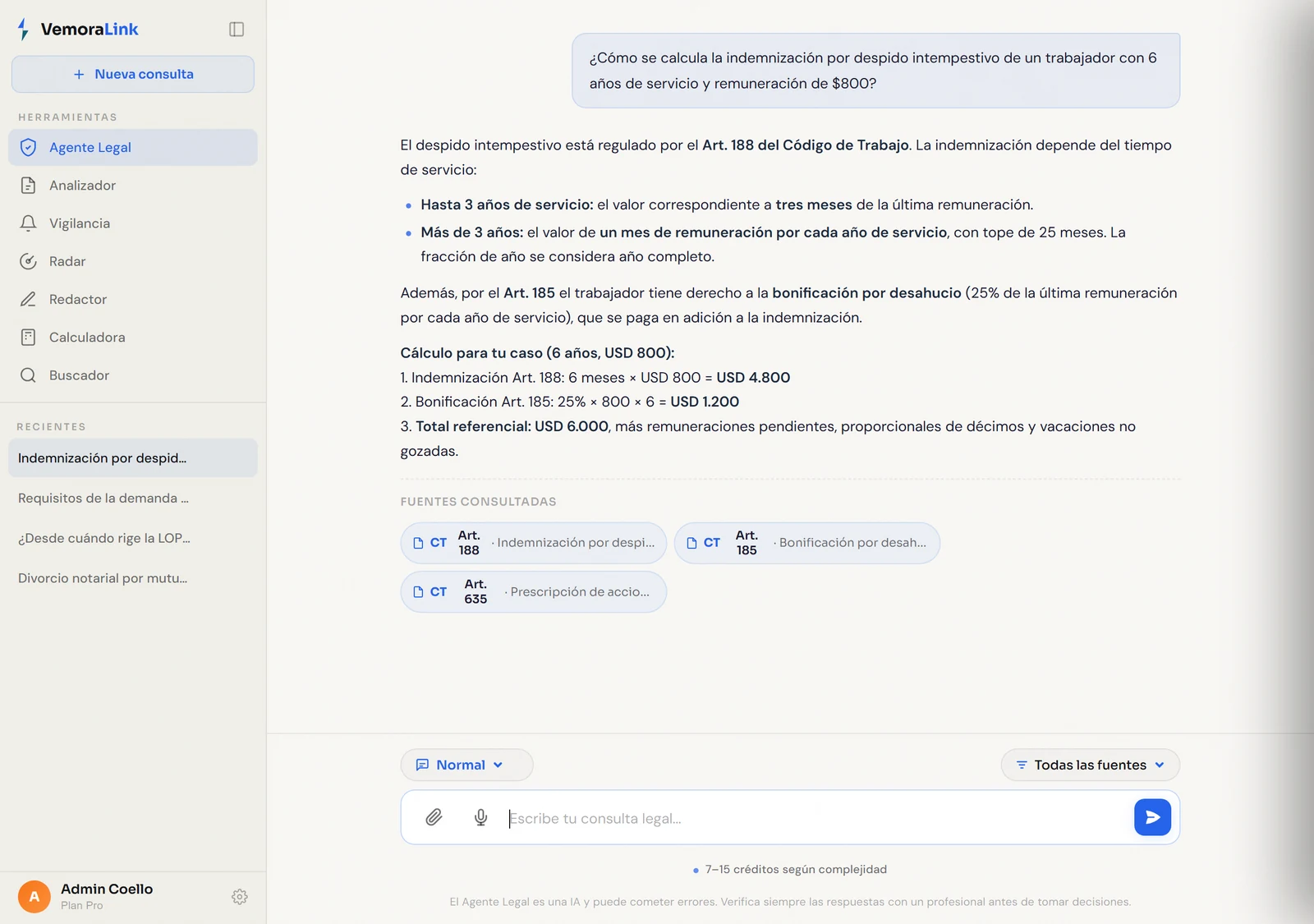Click the user's question message bubble
The height and width of the screenshot is (924, 1314).
click(x=875, y=71)
